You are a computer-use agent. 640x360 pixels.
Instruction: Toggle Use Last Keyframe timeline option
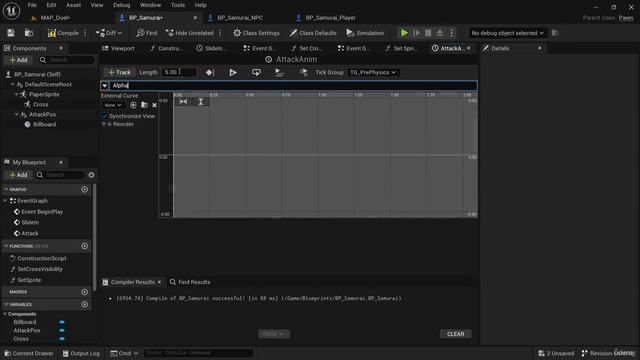(210, 72)
